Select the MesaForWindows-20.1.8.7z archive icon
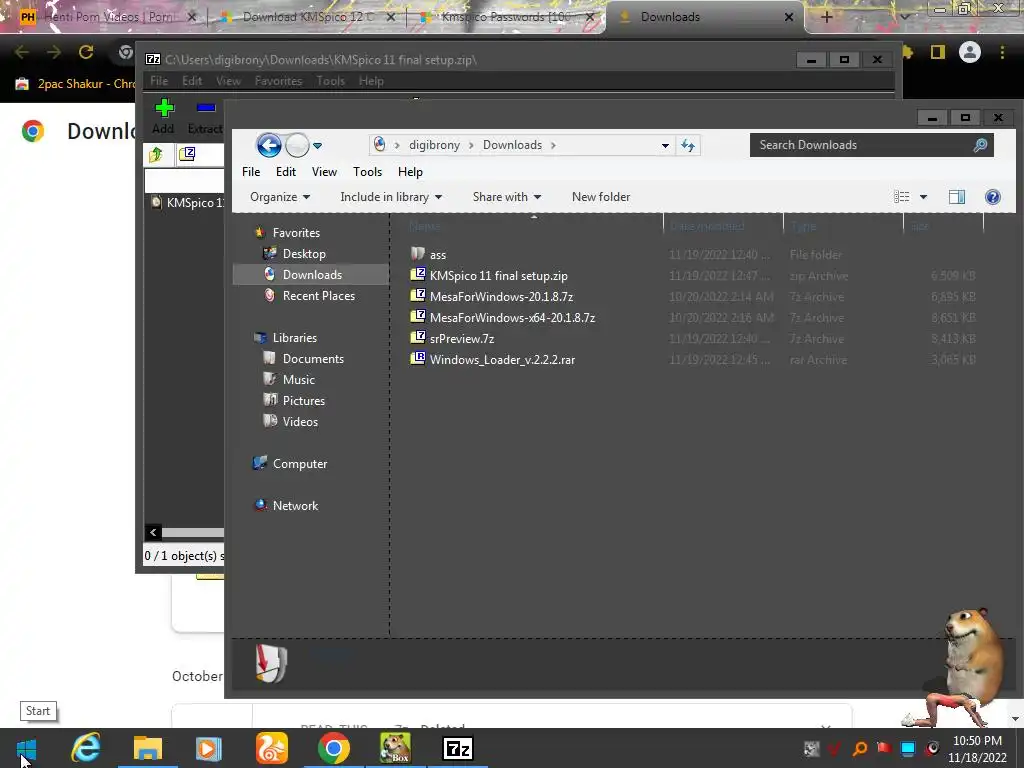 pos(418,296)
